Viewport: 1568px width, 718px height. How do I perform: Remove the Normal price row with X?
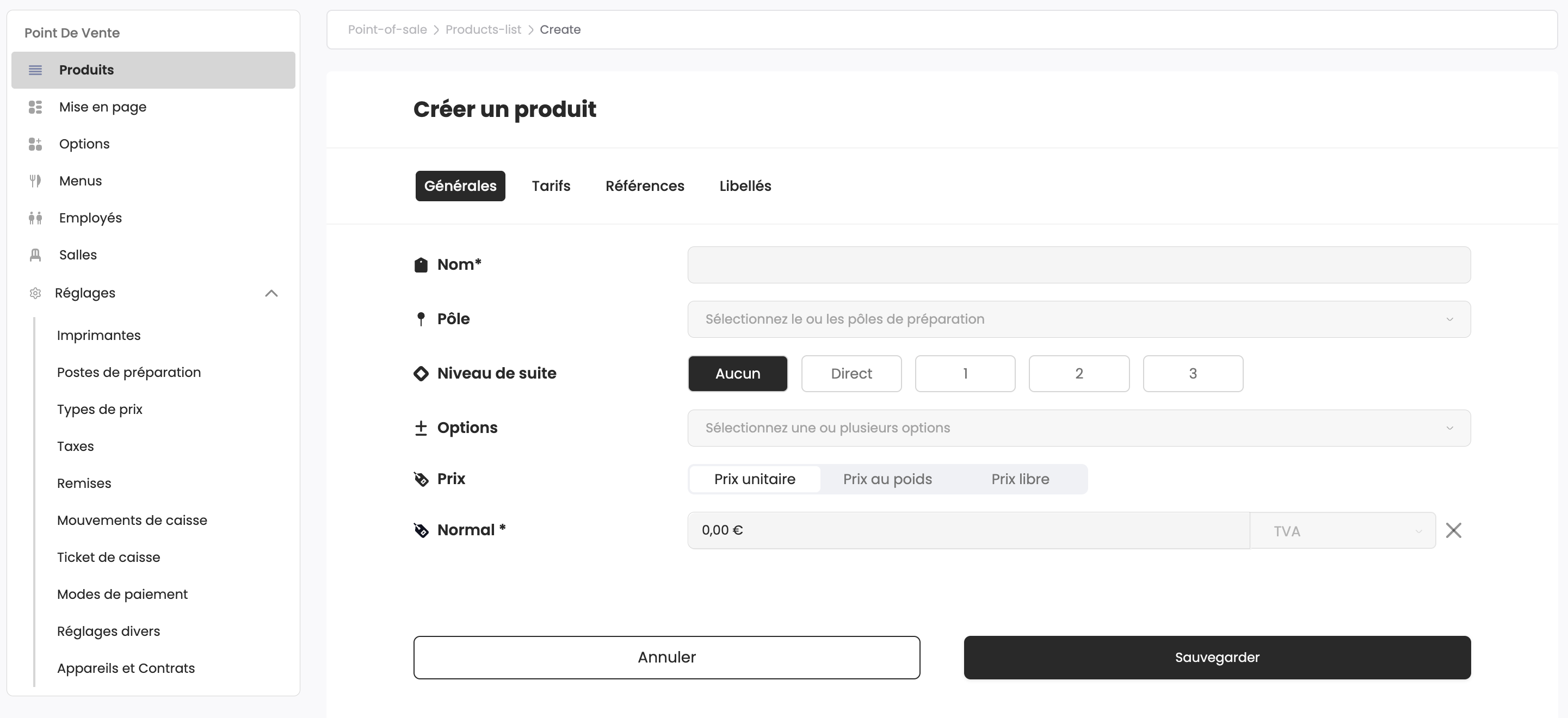[x=1453, y=530]
